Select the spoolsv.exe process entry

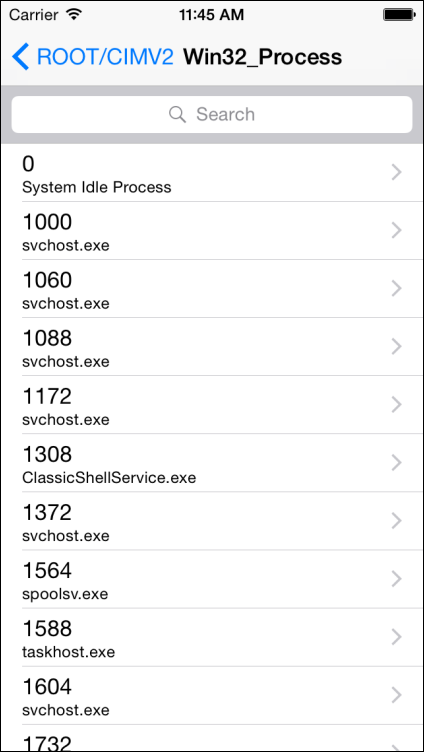coord(212,579)
